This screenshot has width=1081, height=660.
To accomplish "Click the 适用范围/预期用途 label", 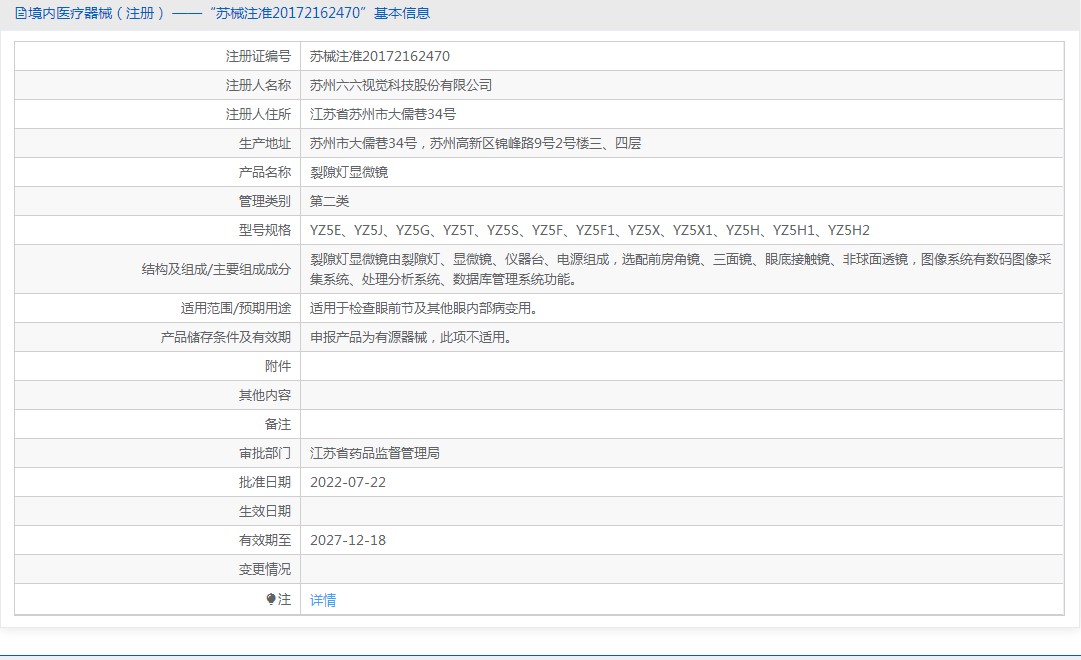I will [x=236, y=308].
